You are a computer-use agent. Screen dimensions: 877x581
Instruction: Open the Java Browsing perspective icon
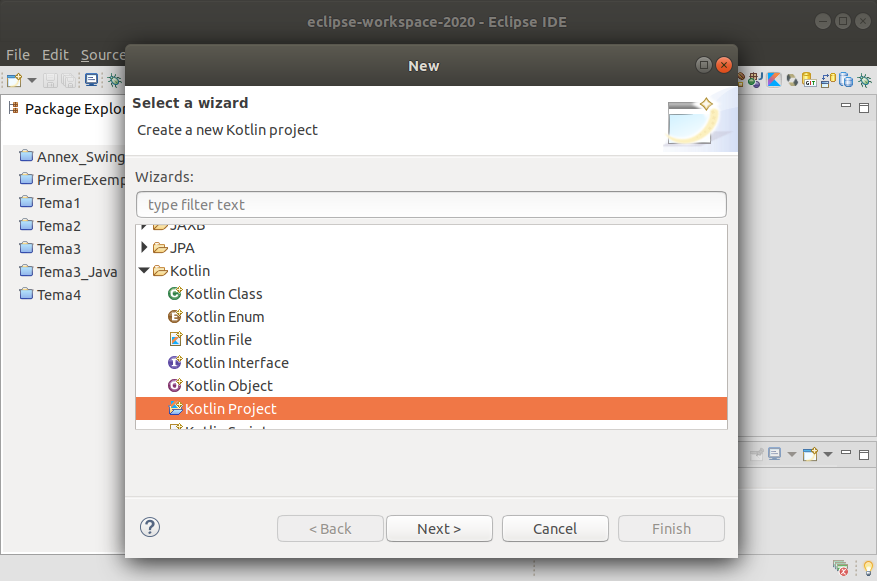[x=756, y=80]
